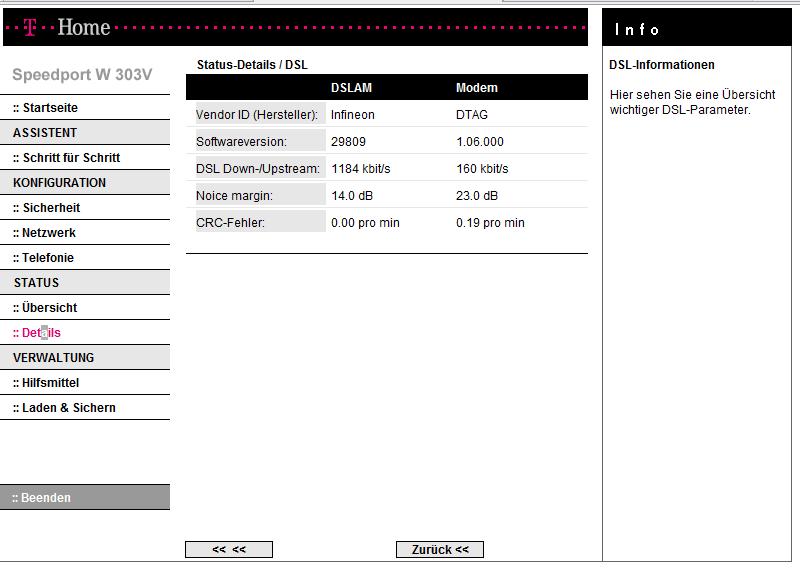This screenshot has width=800, height=568.
Task: Open Laden & Sichern page
Action: pos(64,408)
